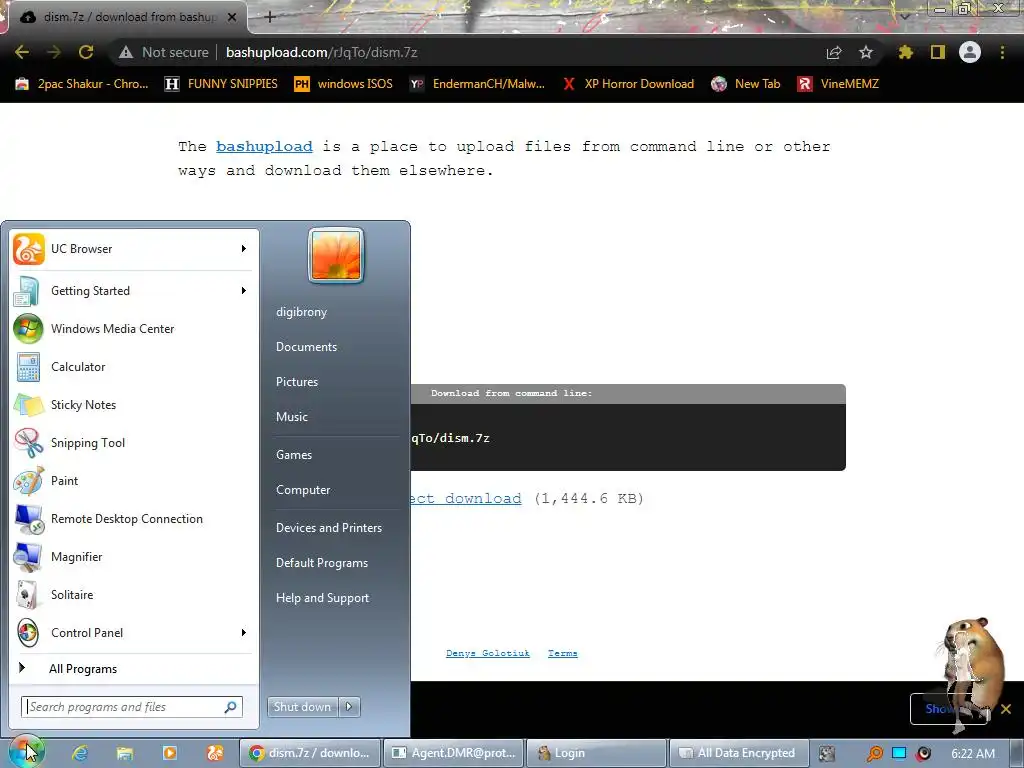
Task: Launch the Snipping Tool
Action: [133, 443]
